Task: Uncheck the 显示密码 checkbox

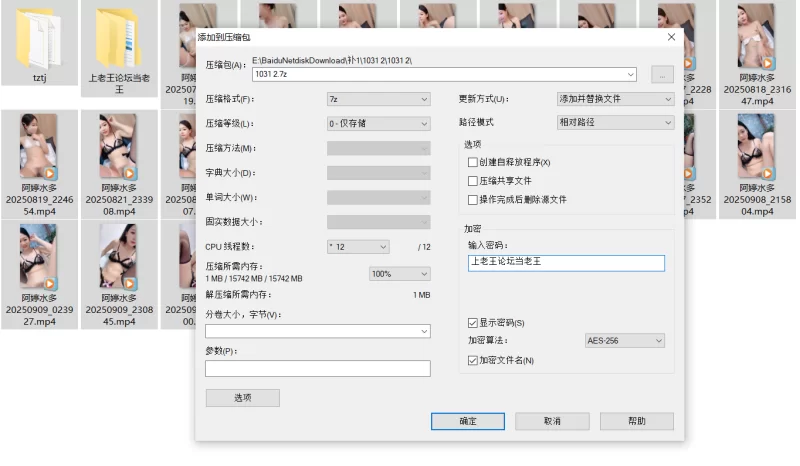Action: coord(473,323)
